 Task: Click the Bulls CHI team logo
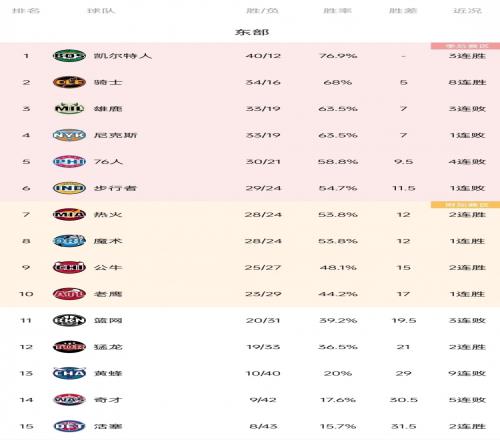click(69, 267)
